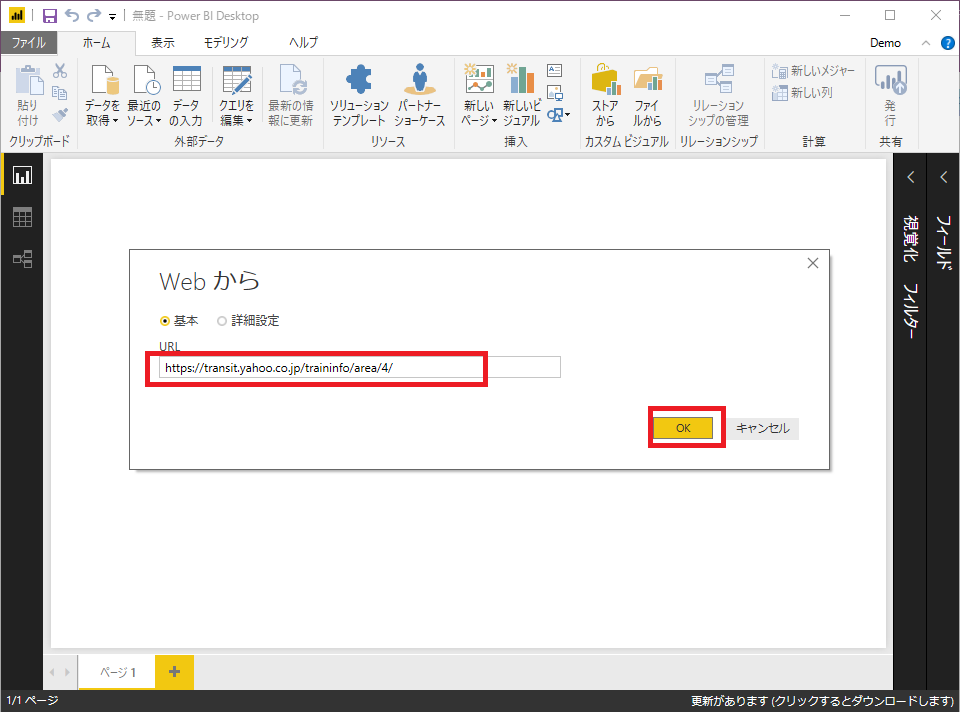Click the Undo arrow in title bar
This screenshot has width=960, height=712.
click(72, 15)
